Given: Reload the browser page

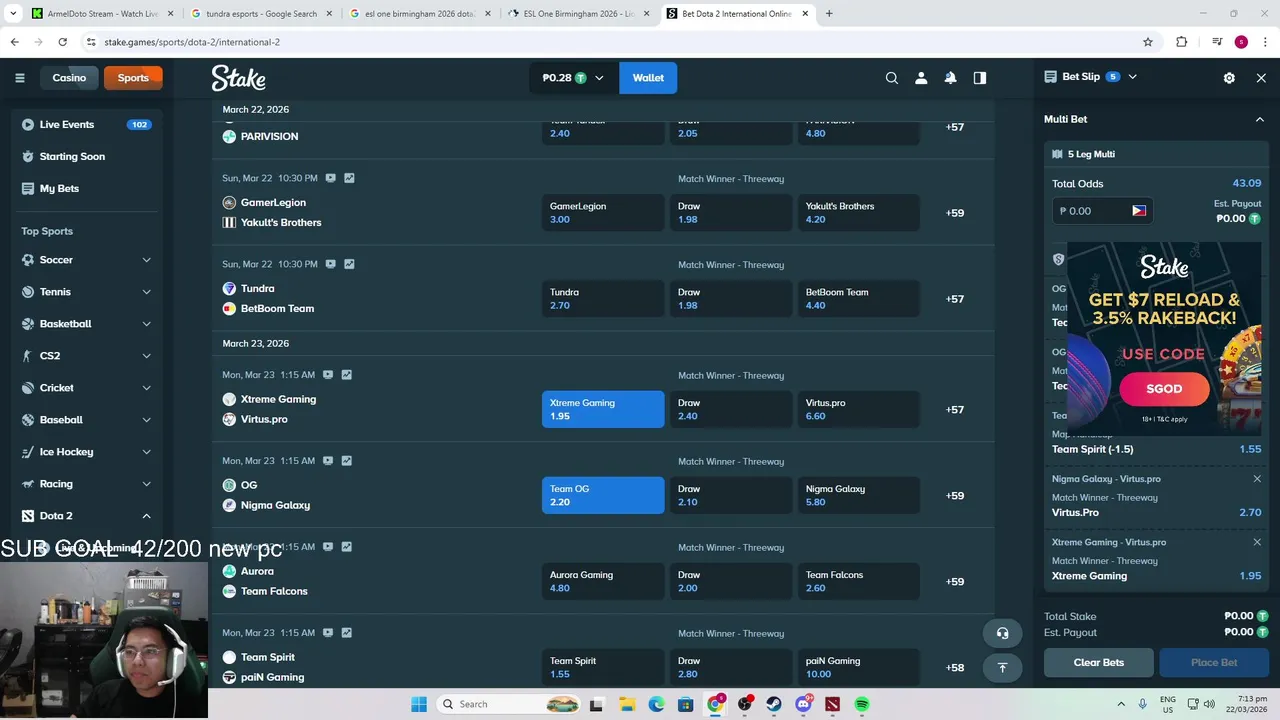Looking at the screenshot, I should click(62, 42).
